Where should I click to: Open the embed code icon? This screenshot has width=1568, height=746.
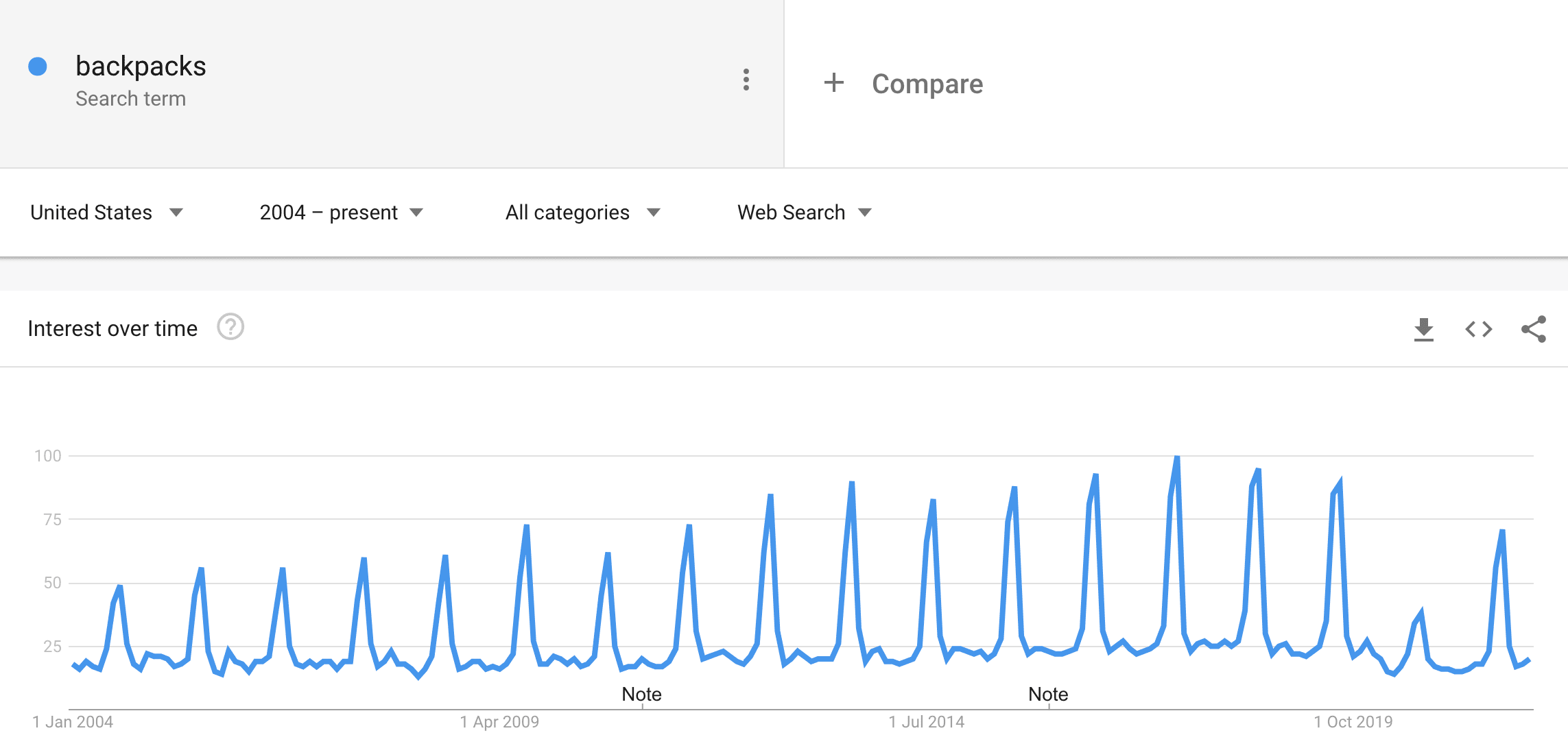pyautogui.click(x=1479, y=329)
